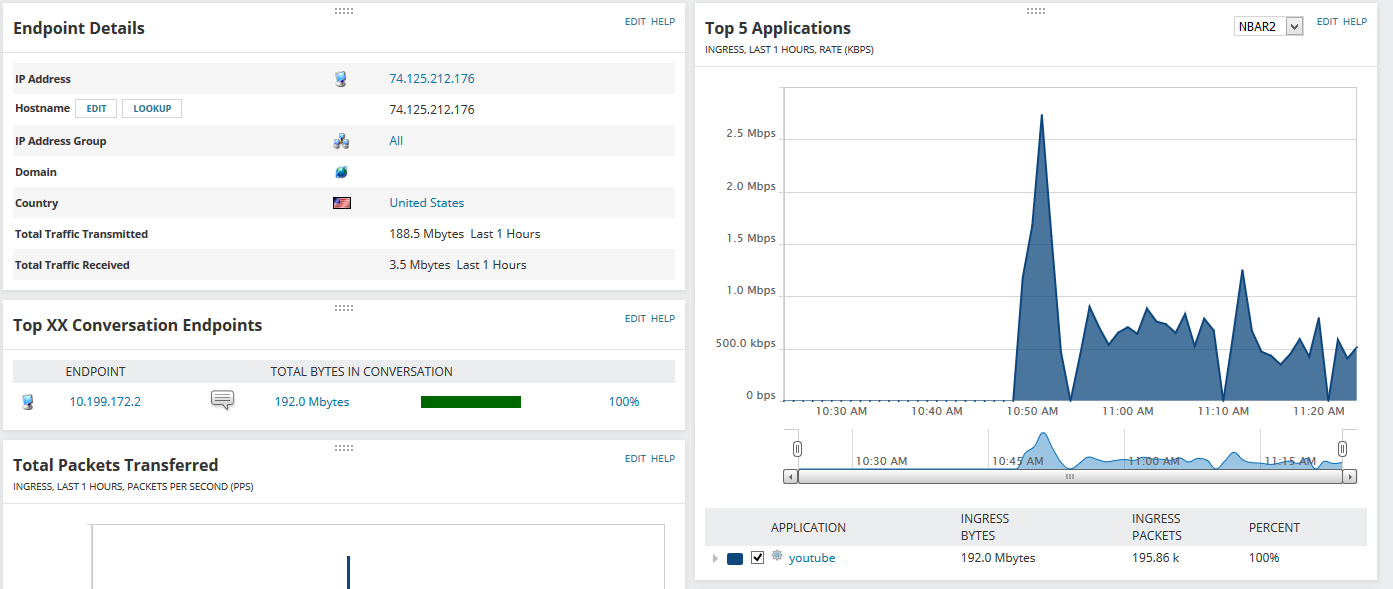Uncheck the youtube application checkbox

[757, 558]
